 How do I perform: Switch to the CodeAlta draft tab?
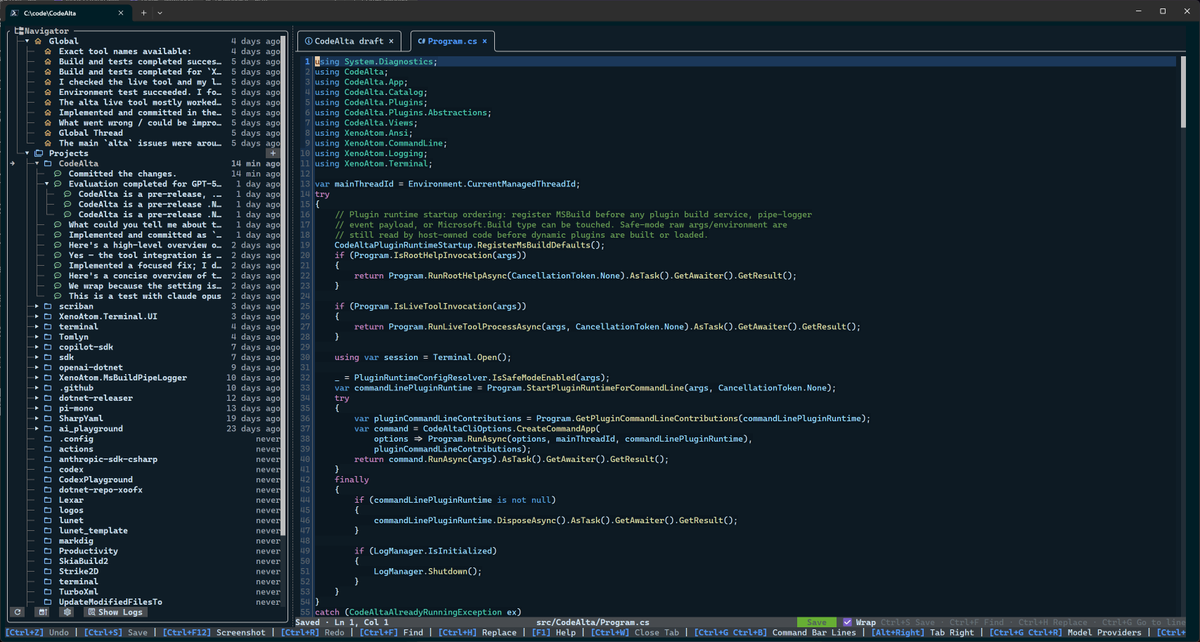(x=348, y=41)
